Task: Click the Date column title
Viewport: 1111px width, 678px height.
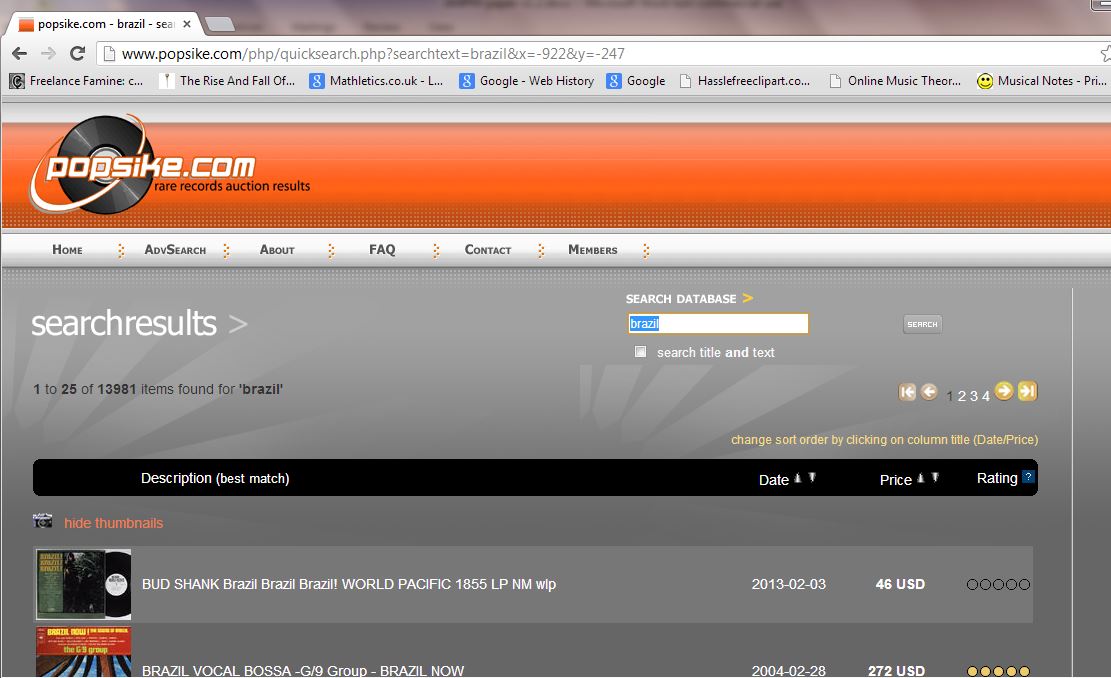Action: coord(774,480)
